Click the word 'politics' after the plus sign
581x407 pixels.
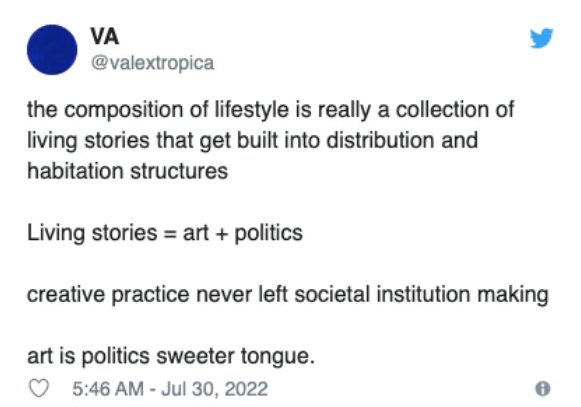(x=269, y=234)
